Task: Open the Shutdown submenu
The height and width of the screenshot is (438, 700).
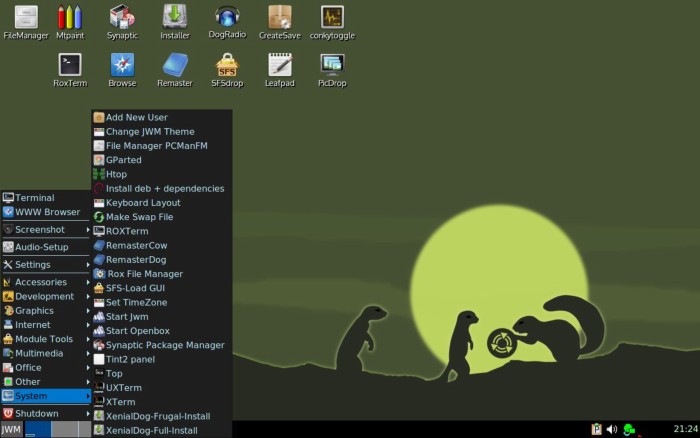Action: pyautogui.click(x=46, y=414)
